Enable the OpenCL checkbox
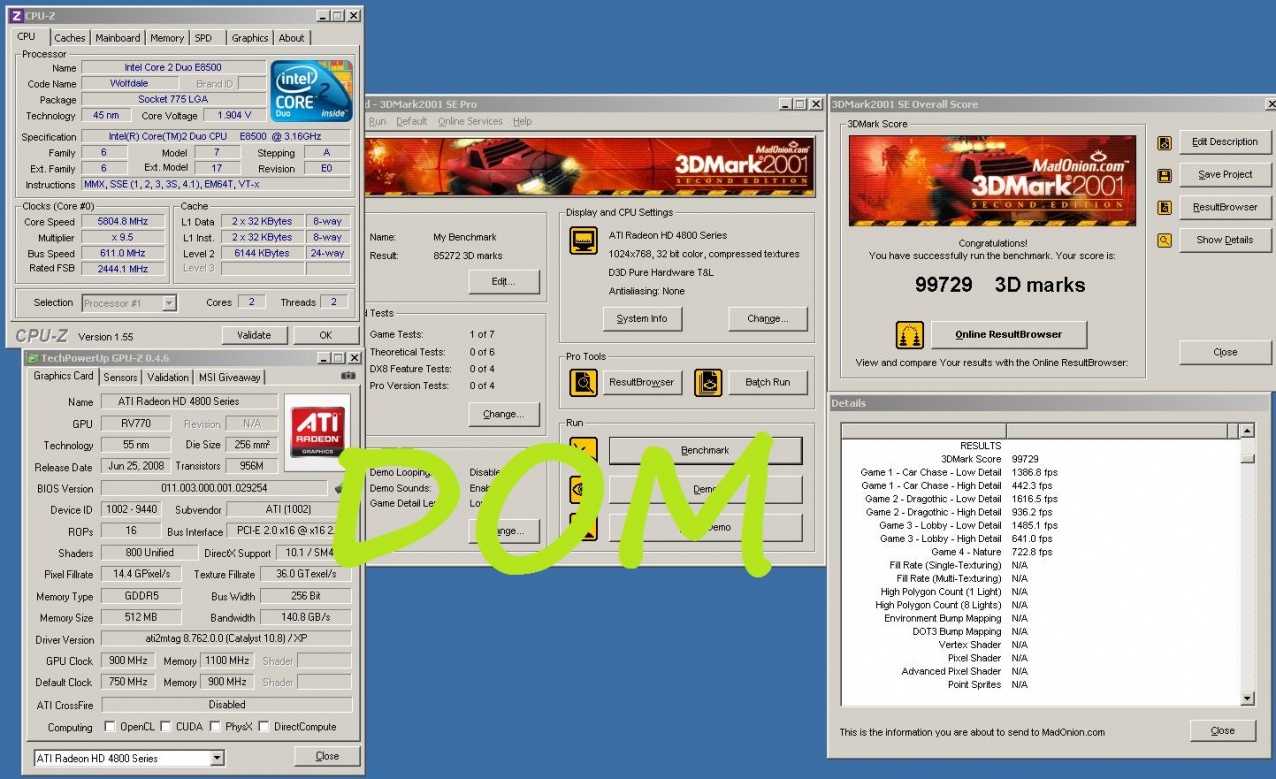 [112, 727]
